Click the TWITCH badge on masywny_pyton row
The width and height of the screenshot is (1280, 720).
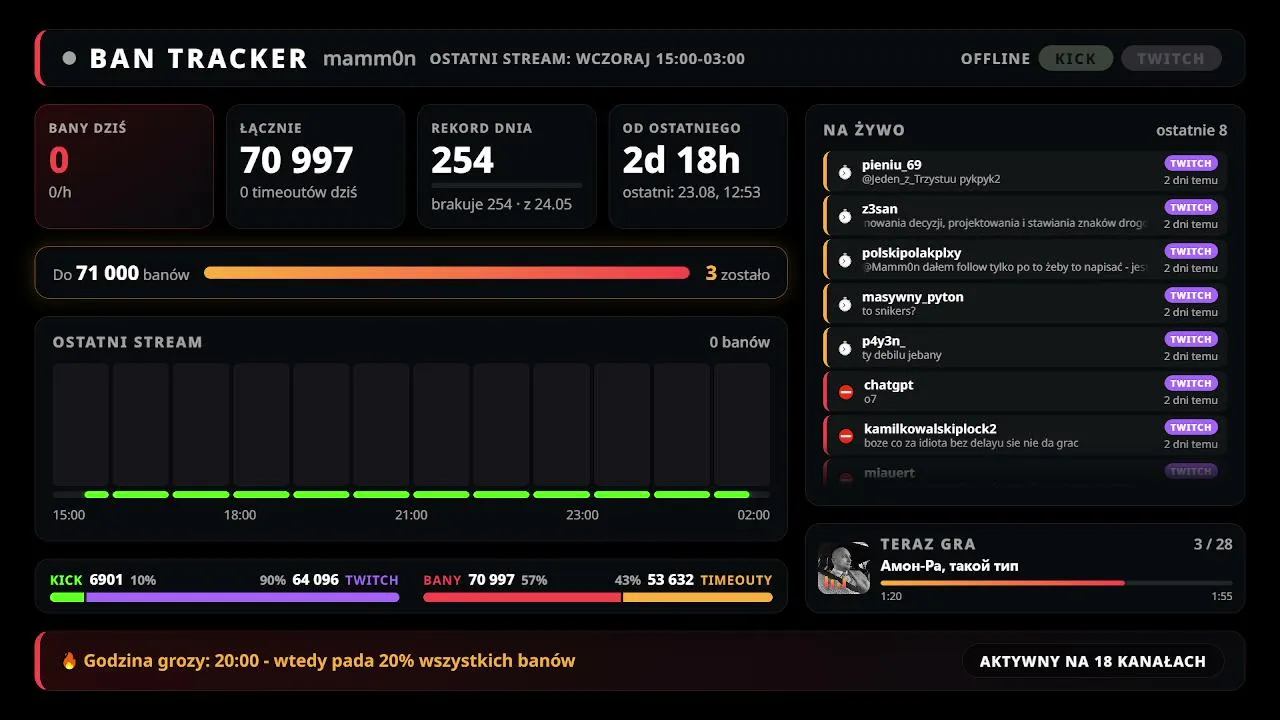coord(1191,295)
